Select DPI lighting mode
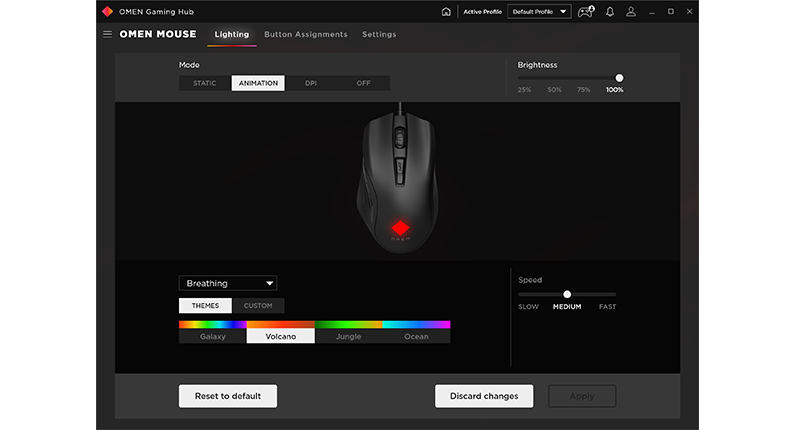 pos(311,83)
